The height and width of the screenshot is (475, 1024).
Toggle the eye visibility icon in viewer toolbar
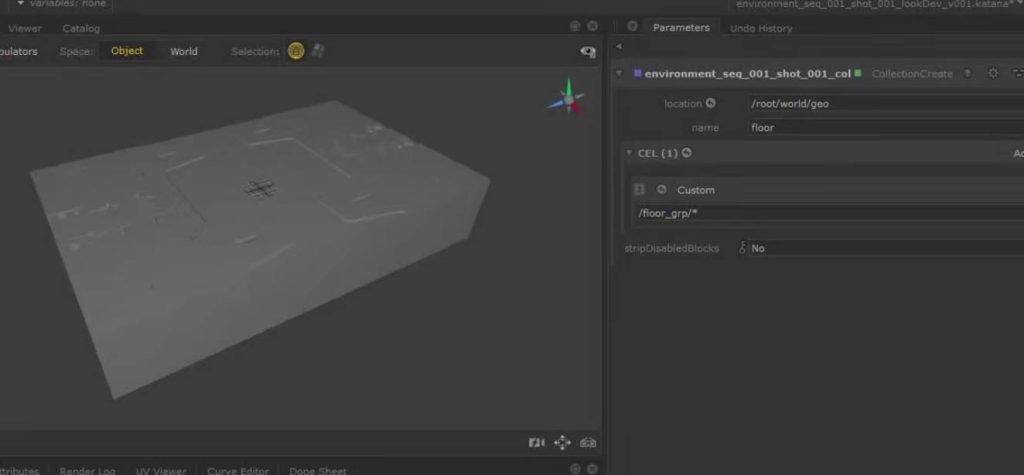[x=588, y=52]
